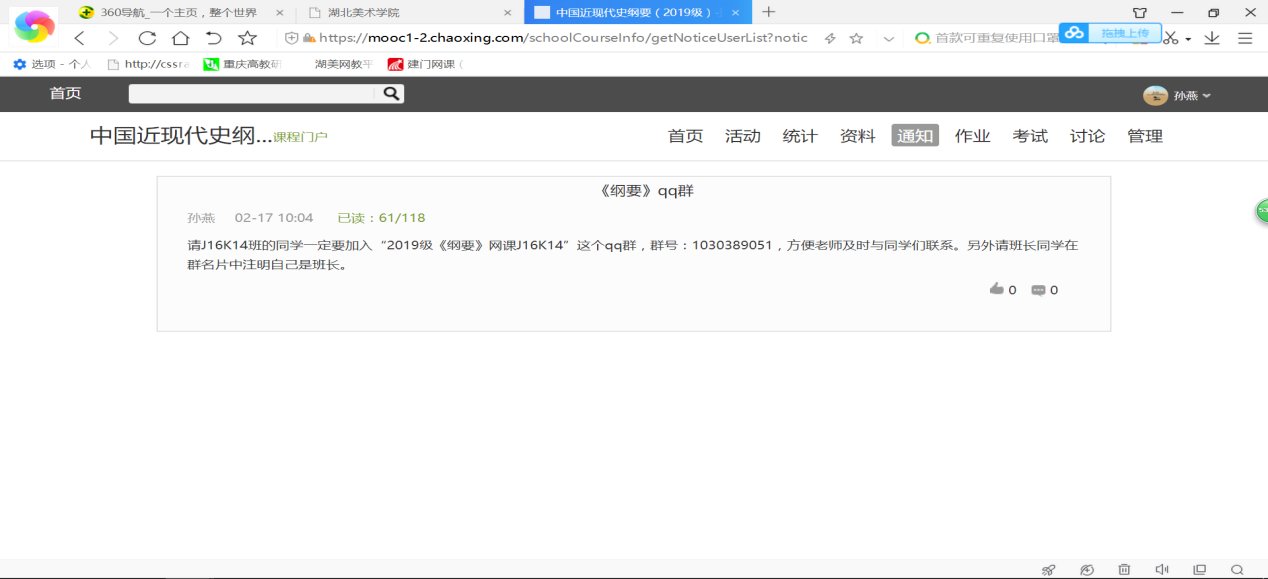The image size is (1268, 579).
Task: Open the downloads arrow icon
Action: point(1212,38)
